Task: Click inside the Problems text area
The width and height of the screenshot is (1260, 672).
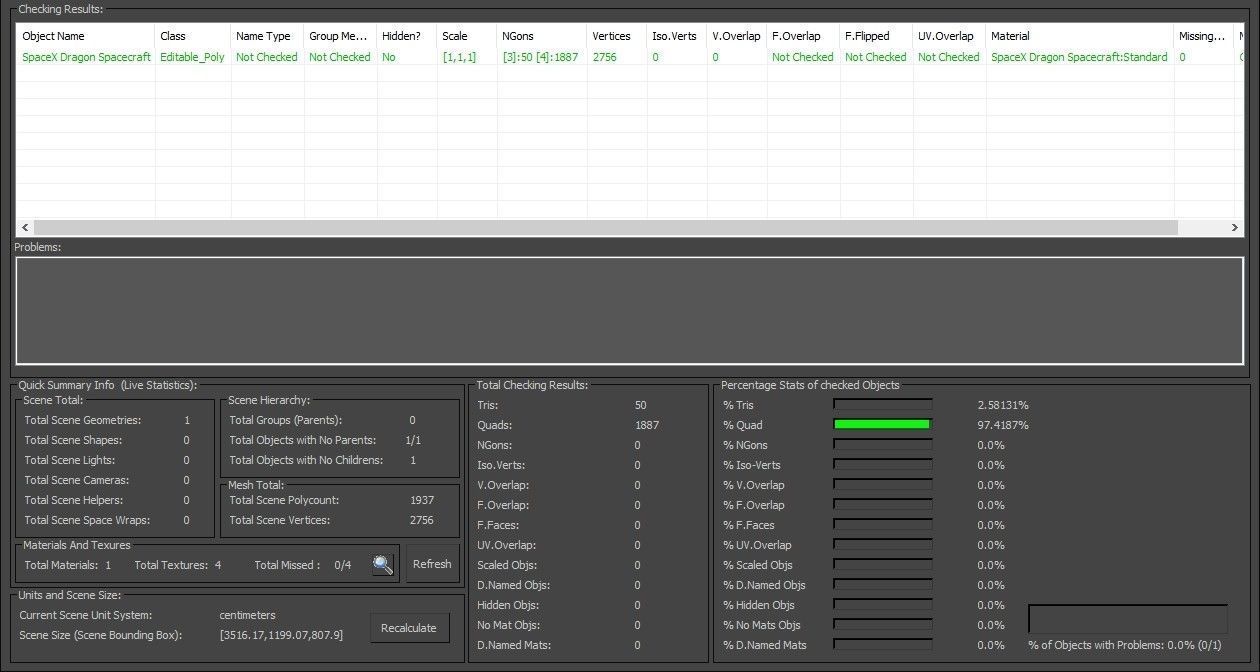Action: pos(630,310)
